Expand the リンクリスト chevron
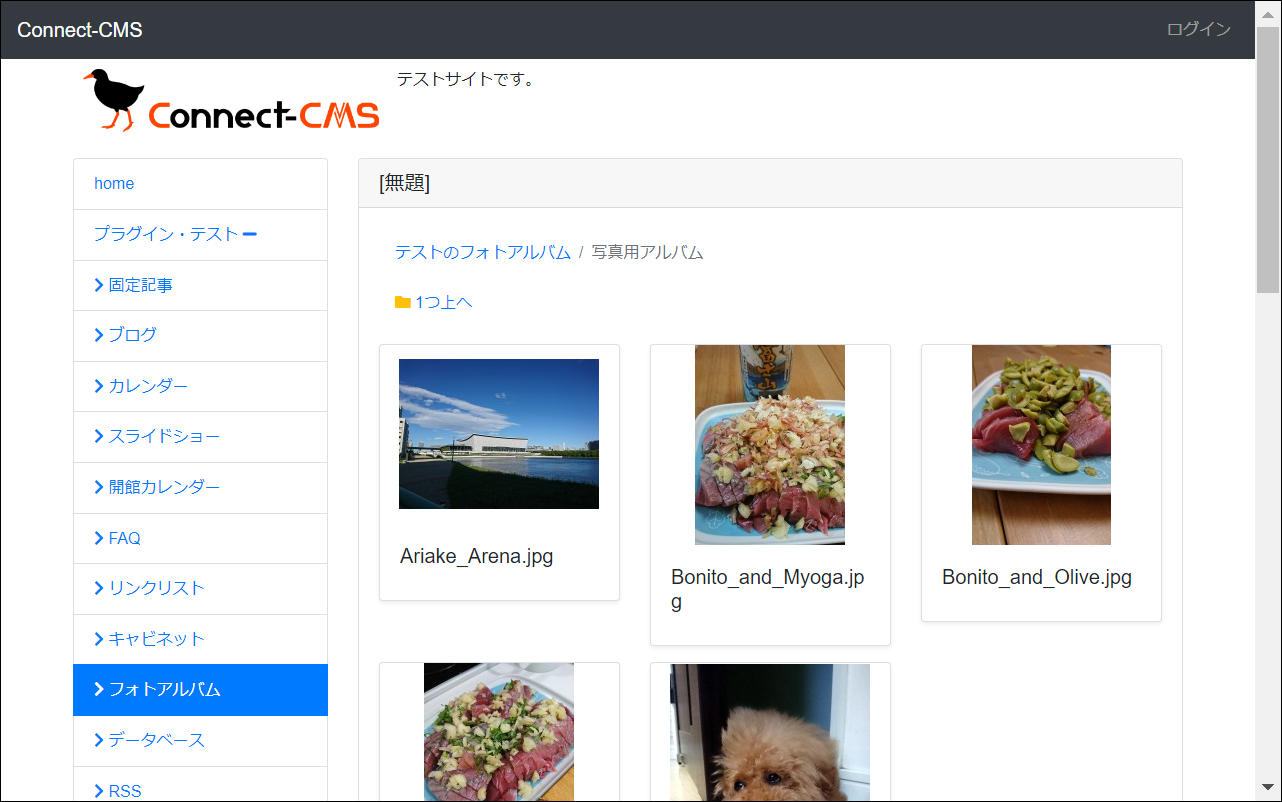 99,588
